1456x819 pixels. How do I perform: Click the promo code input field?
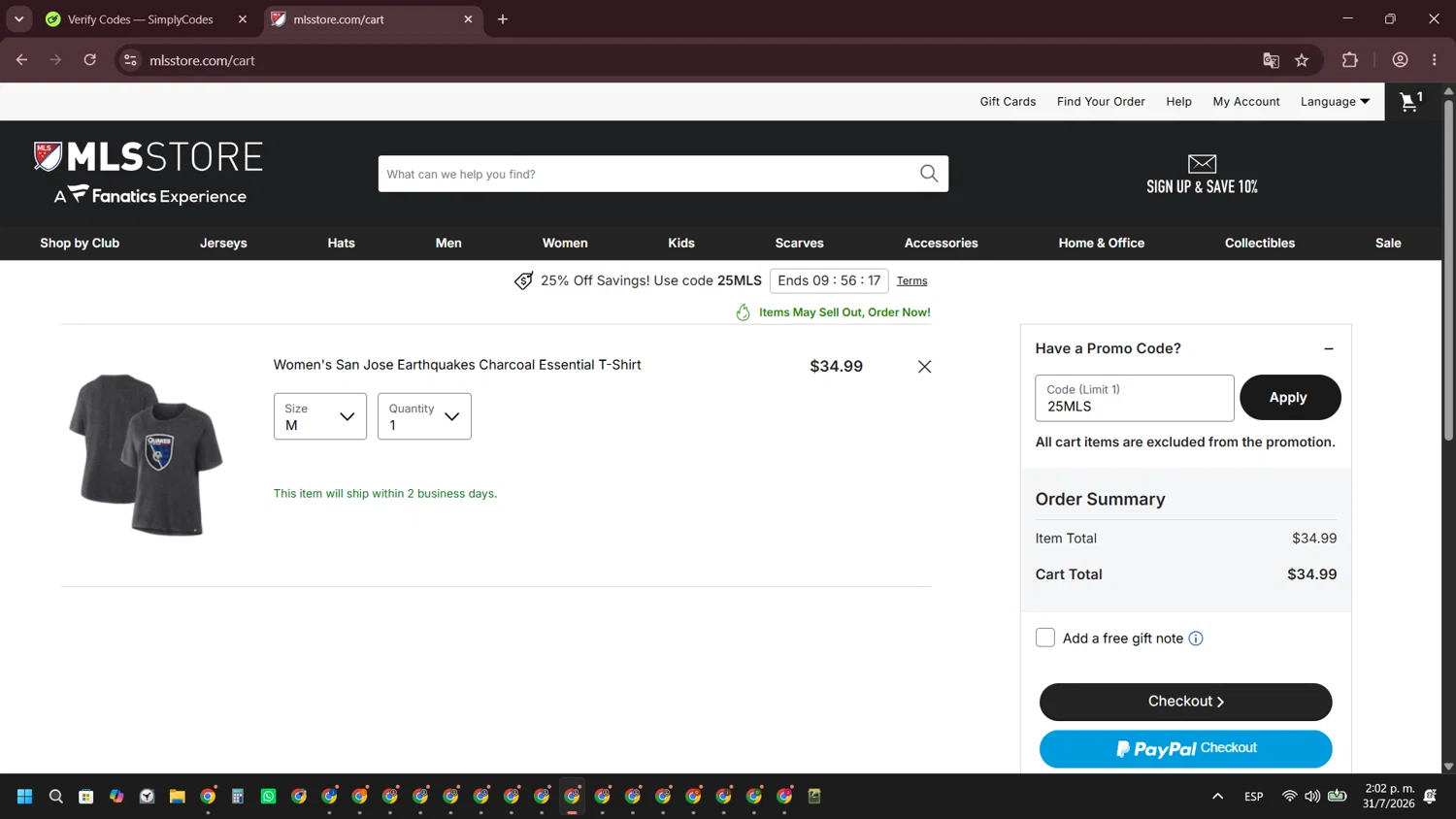point(1135,398)
